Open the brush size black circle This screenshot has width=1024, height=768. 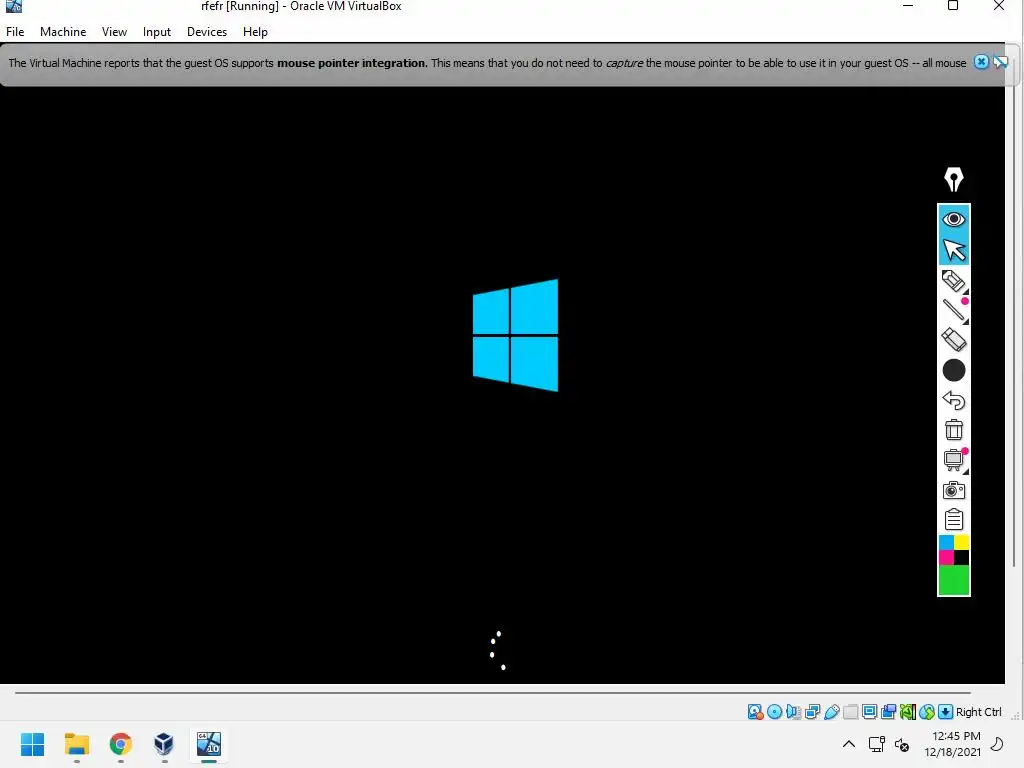tap(953, 370)
